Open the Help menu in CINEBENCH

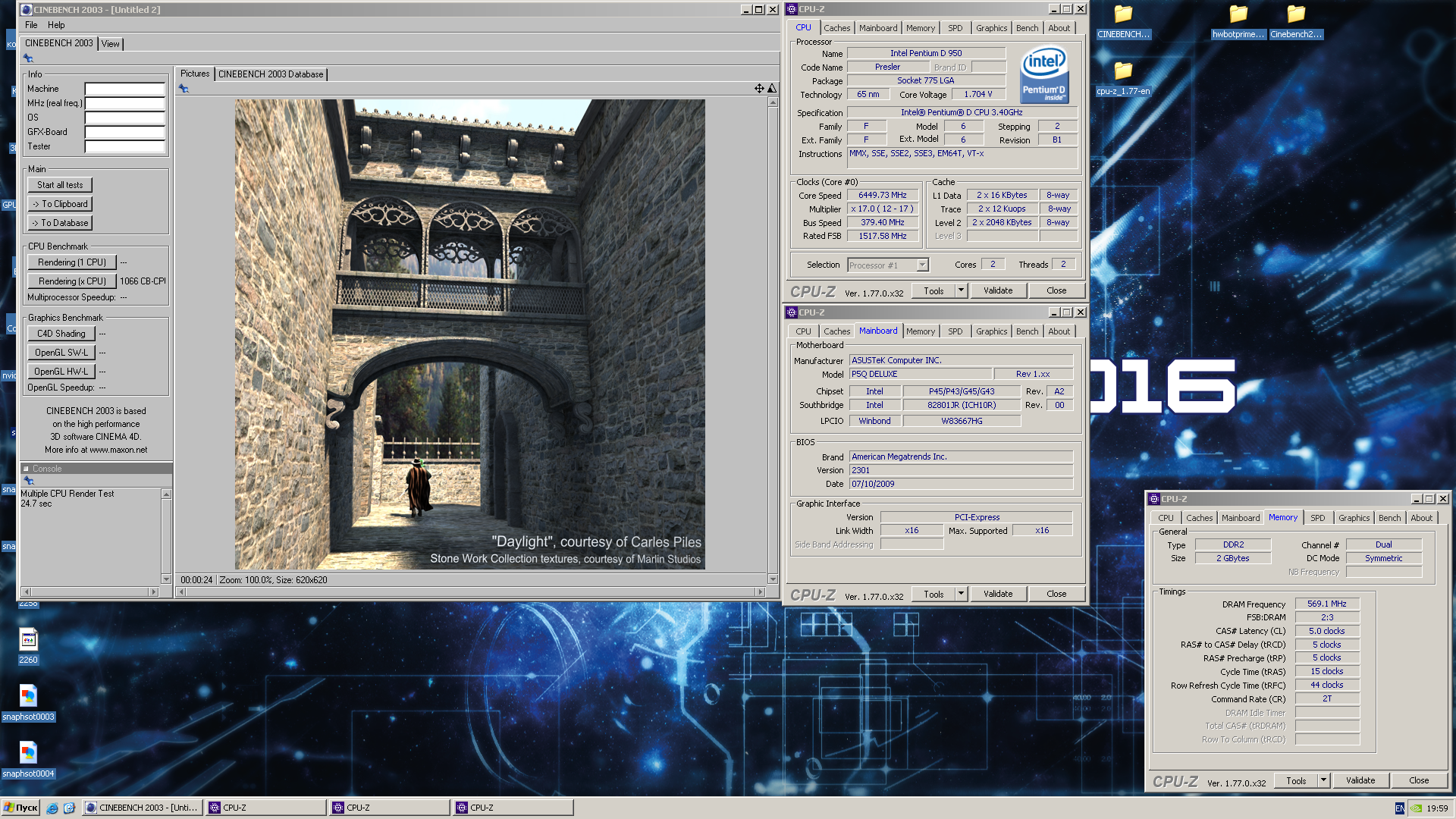[x=56, y=25]
